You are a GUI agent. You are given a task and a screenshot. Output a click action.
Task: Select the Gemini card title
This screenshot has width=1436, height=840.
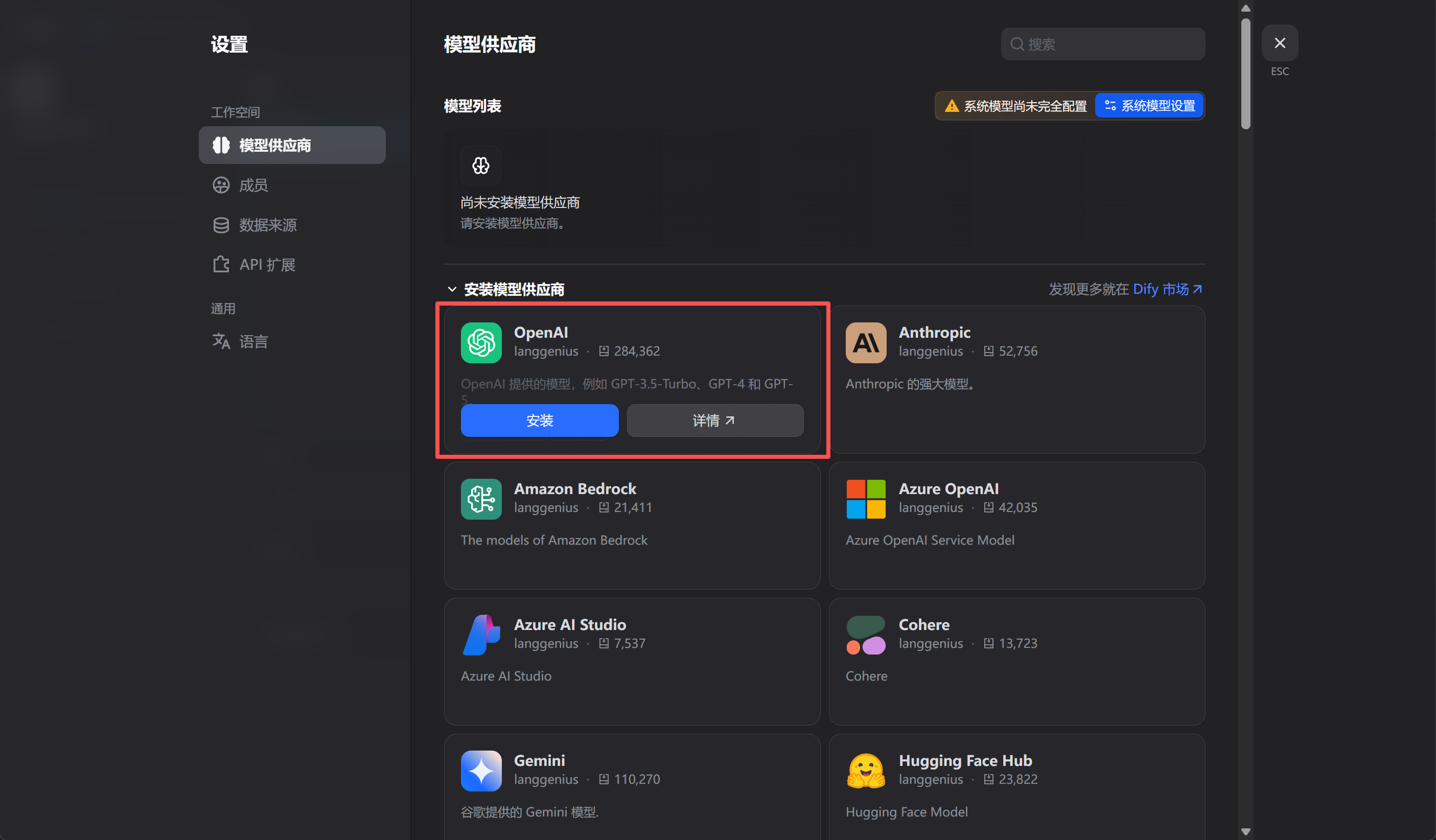(539, 760)
